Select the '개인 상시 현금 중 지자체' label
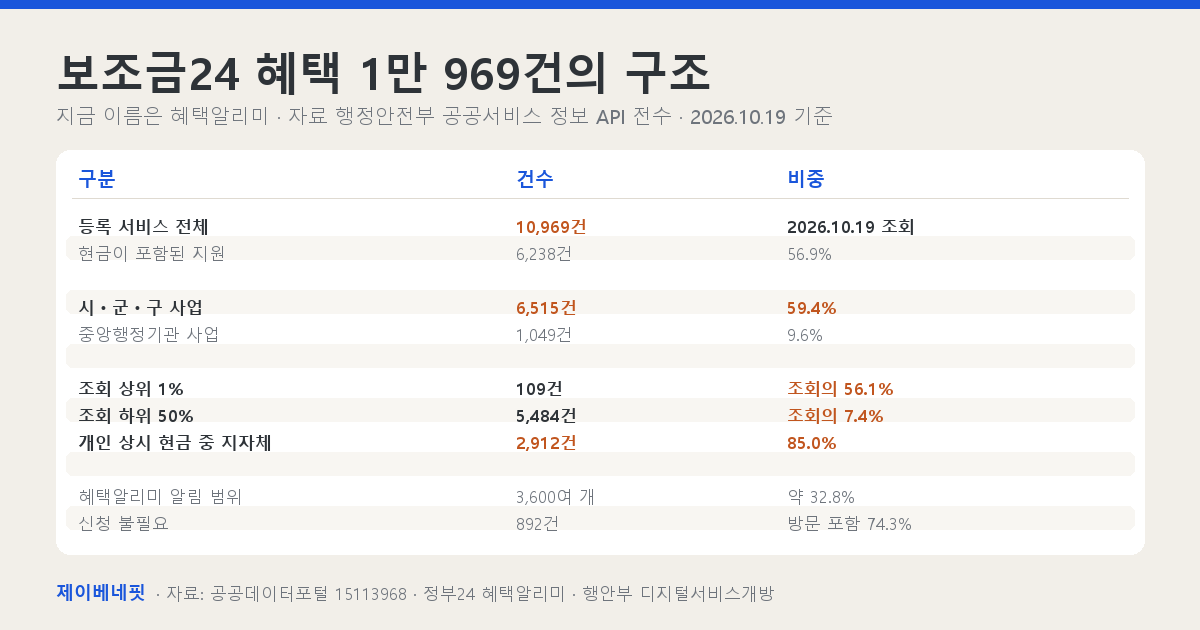The width and height of the screenshot is (1200, 630). [175, 443]
